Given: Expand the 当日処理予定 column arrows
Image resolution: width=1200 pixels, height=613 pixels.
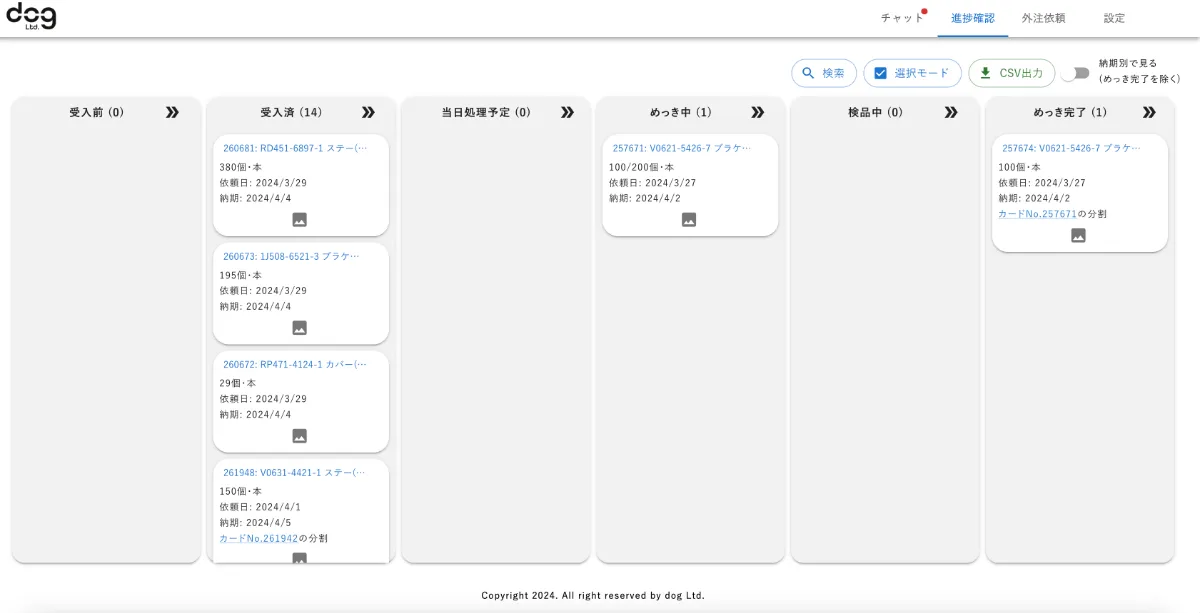Looking at the screenshot, I should pos(567,113).
